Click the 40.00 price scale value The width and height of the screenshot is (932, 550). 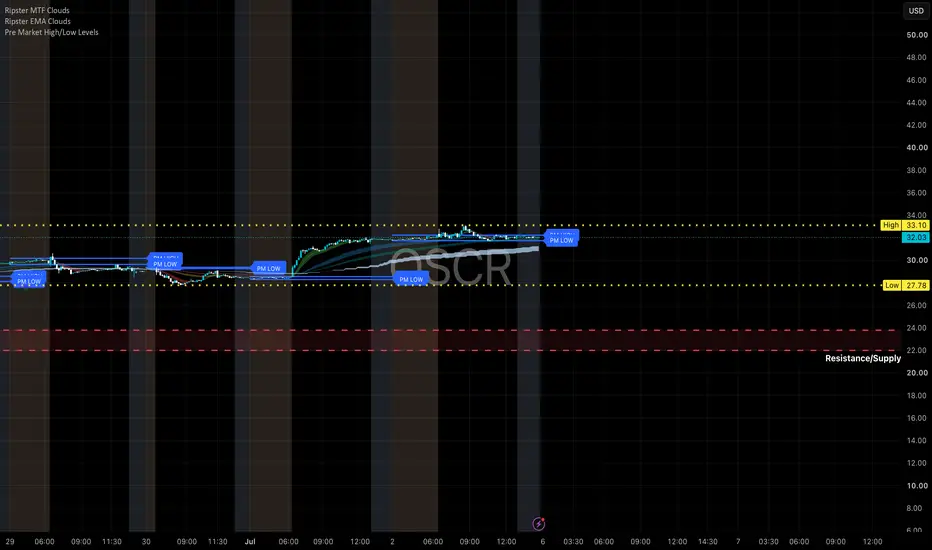tap(917, 147)
